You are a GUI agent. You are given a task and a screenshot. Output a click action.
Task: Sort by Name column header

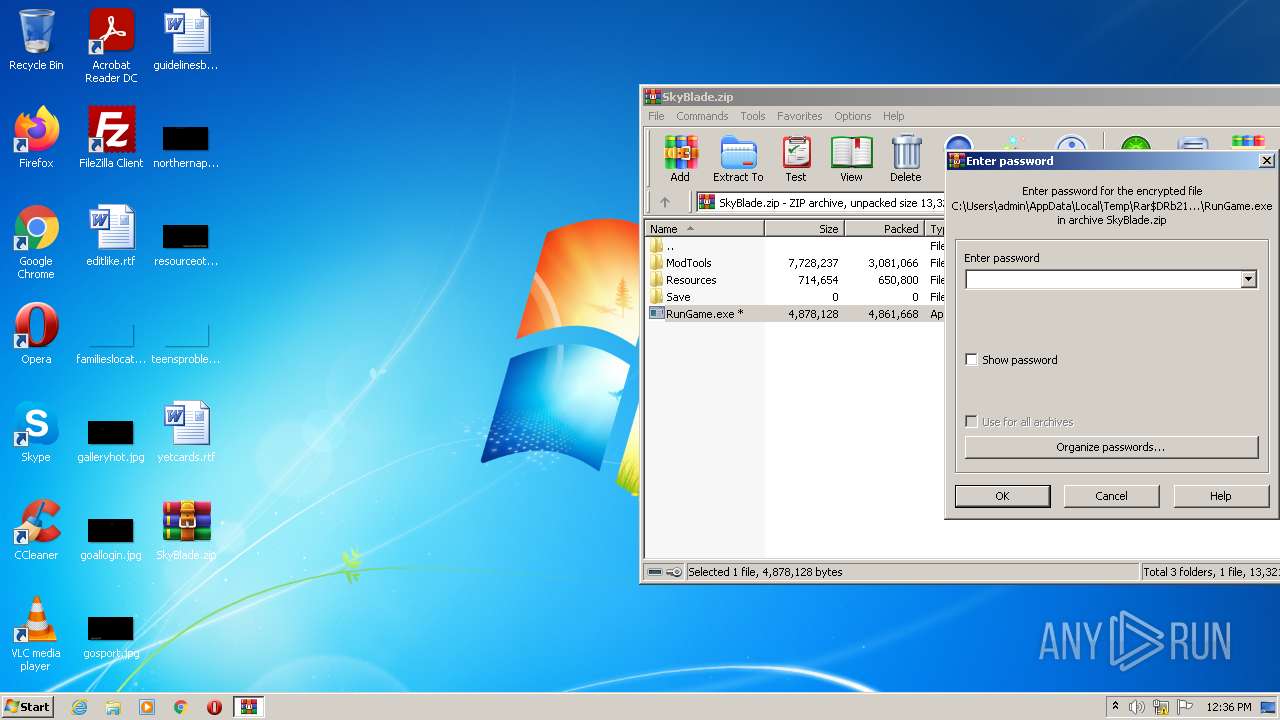pos(704,229)
